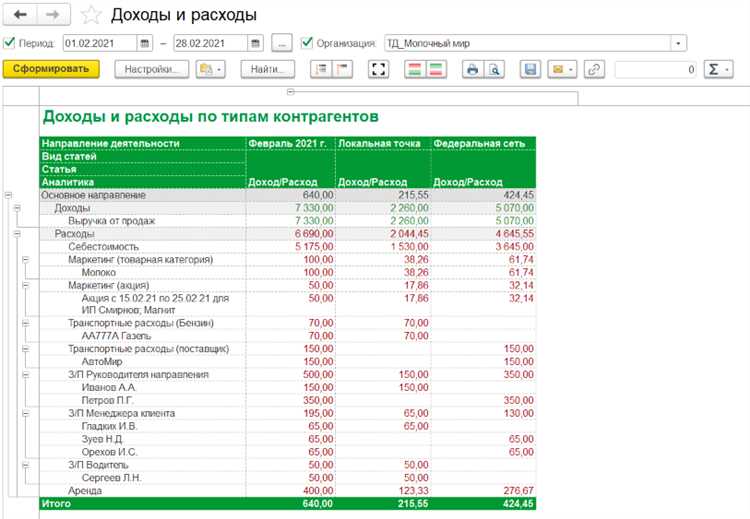Click the ellipsis period selection button
Image resolution: width=750 pixels, height=519 pixels.
282,44
